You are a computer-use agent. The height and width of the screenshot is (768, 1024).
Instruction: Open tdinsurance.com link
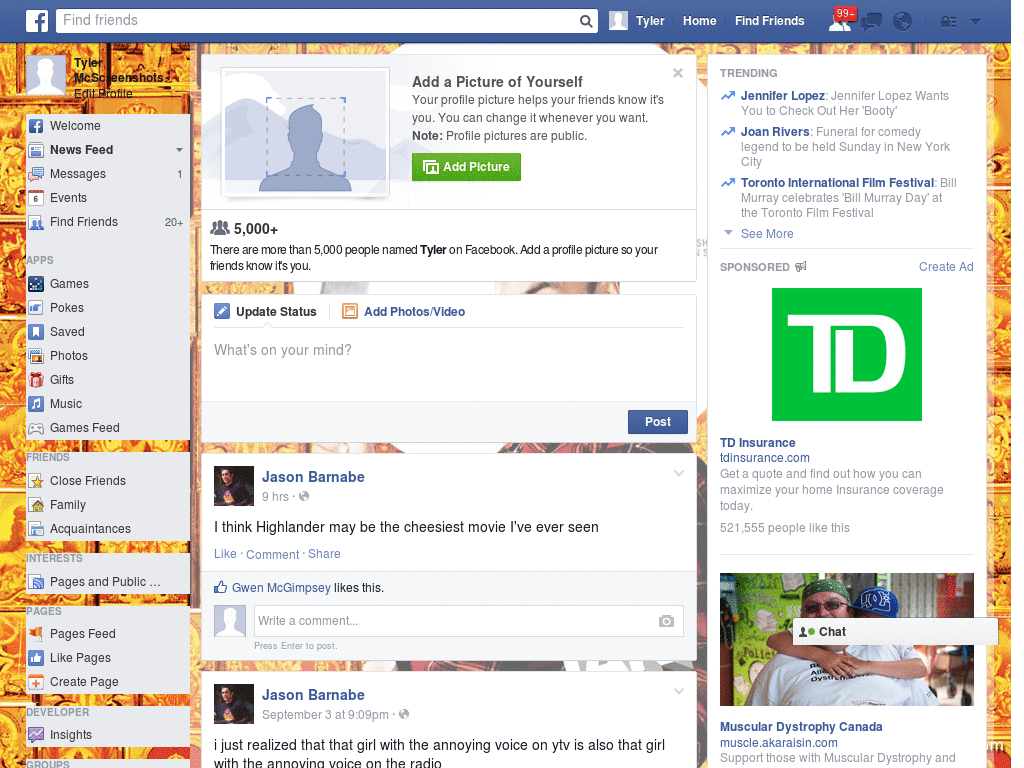pyautogui.click(x=765, y=458)
